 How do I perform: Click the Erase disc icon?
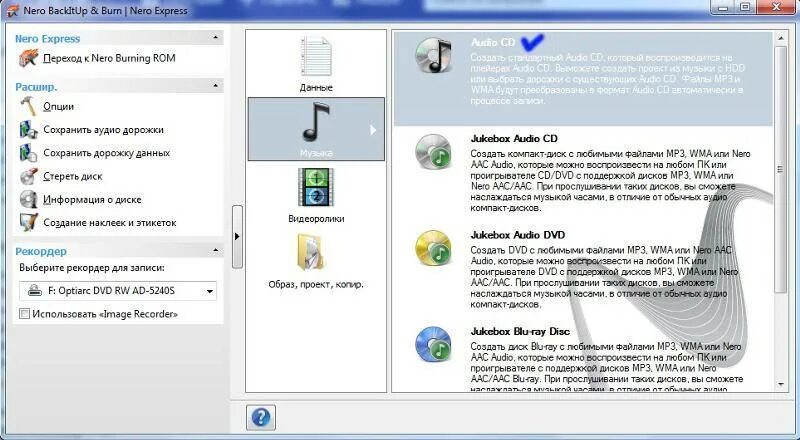click(28, 176)
